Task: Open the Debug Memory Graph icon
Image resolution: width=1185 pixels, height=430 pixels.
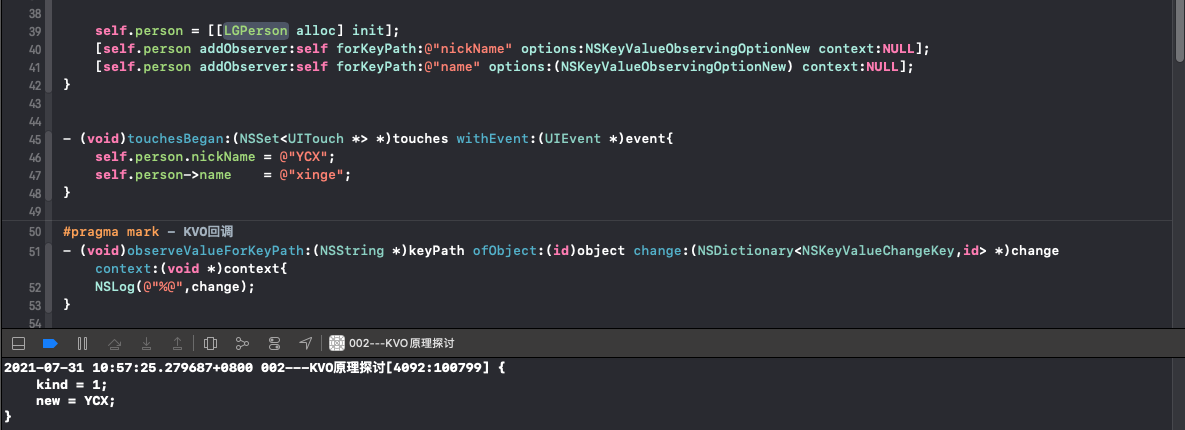Action: [x=243, y=344]
